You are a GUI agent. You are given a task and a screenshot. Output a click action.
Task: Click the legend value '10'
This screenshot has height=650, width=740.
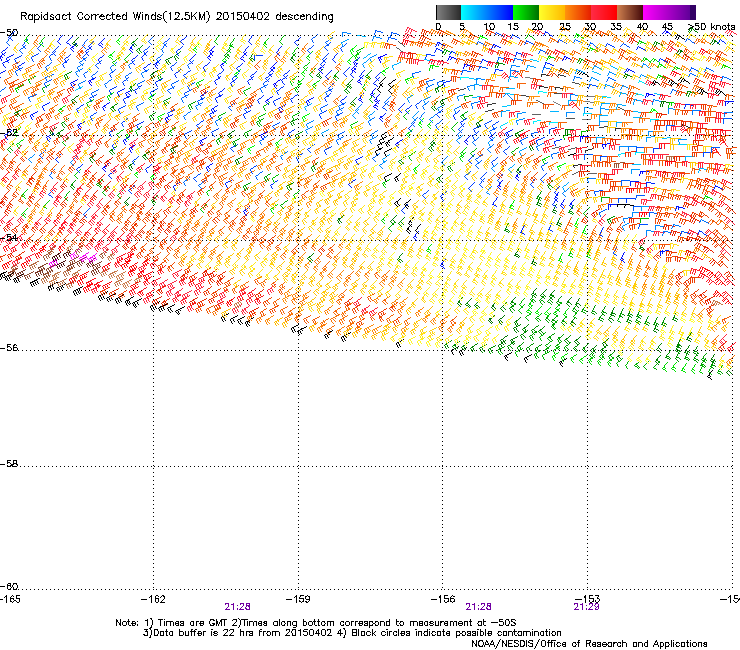pyautogui.click(x=489, y=27)
